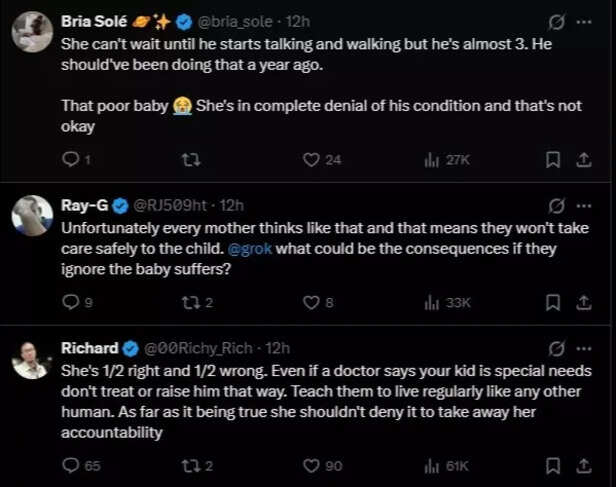Open Richard's profile via his display name
Screen dimensions: 616x487
click(89, 348)
